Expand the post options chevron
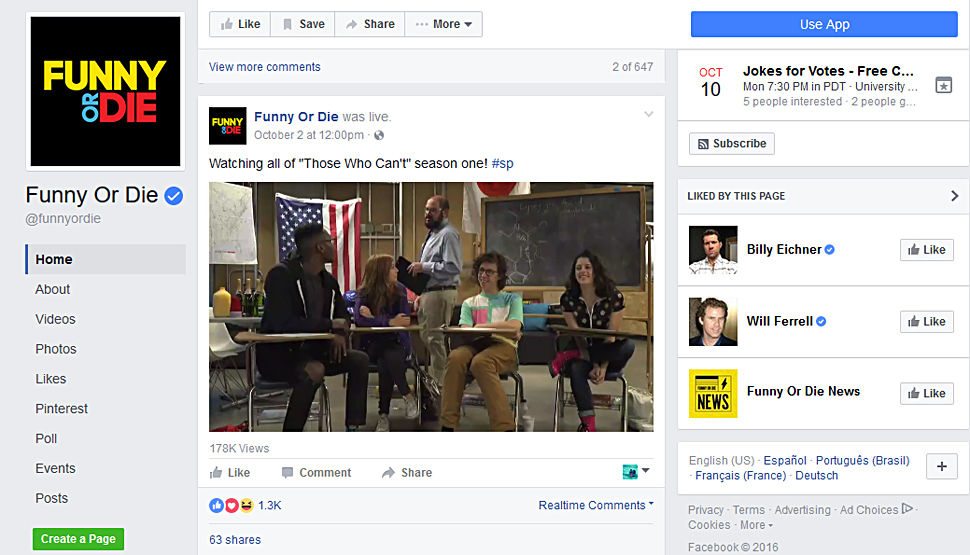This screenshot has height=555, width=970. point(648,114)
